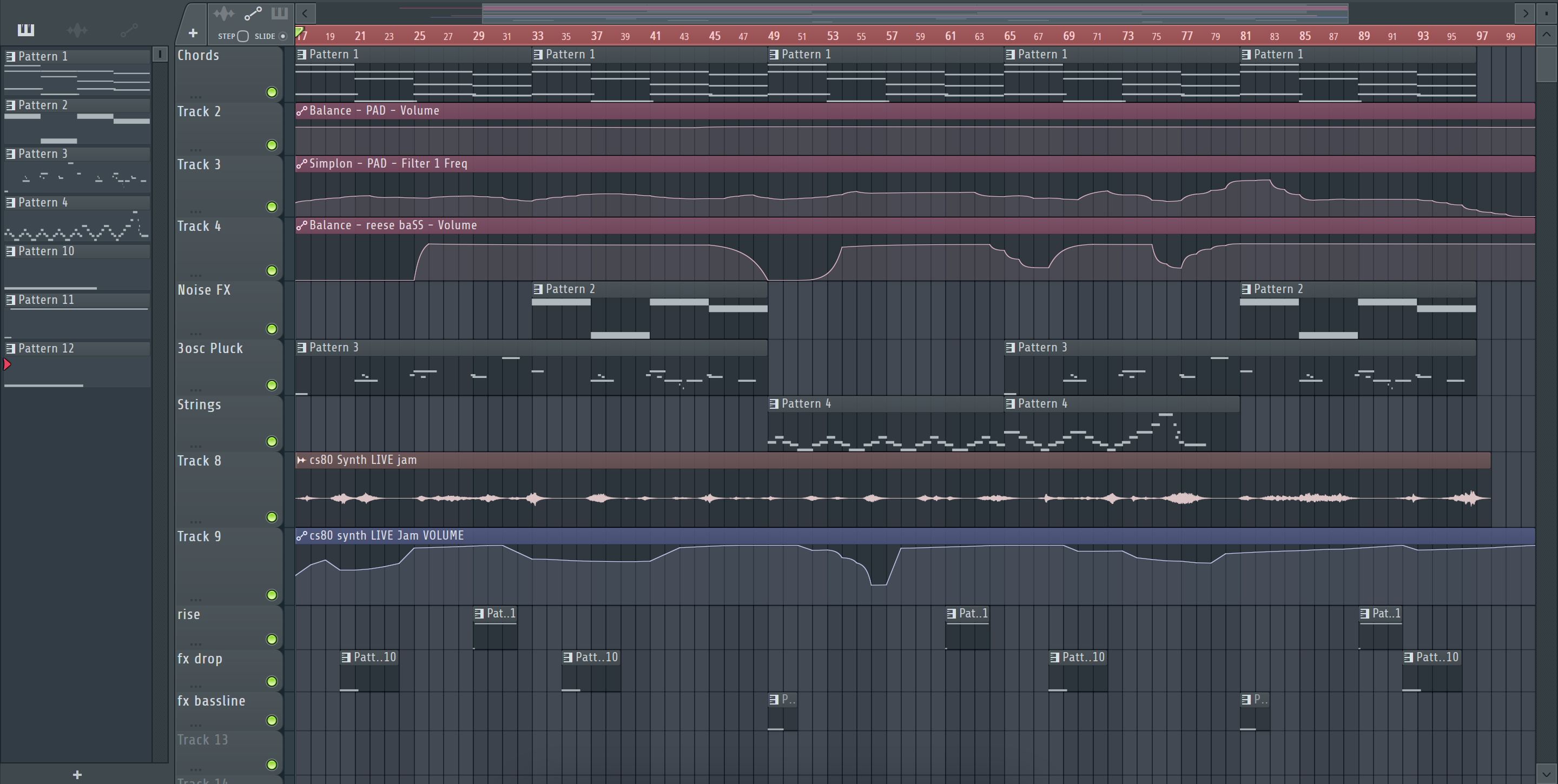Mute Track 4 using its green LED
Viewport: 1558px width, 784px height.
coord(272,270)
